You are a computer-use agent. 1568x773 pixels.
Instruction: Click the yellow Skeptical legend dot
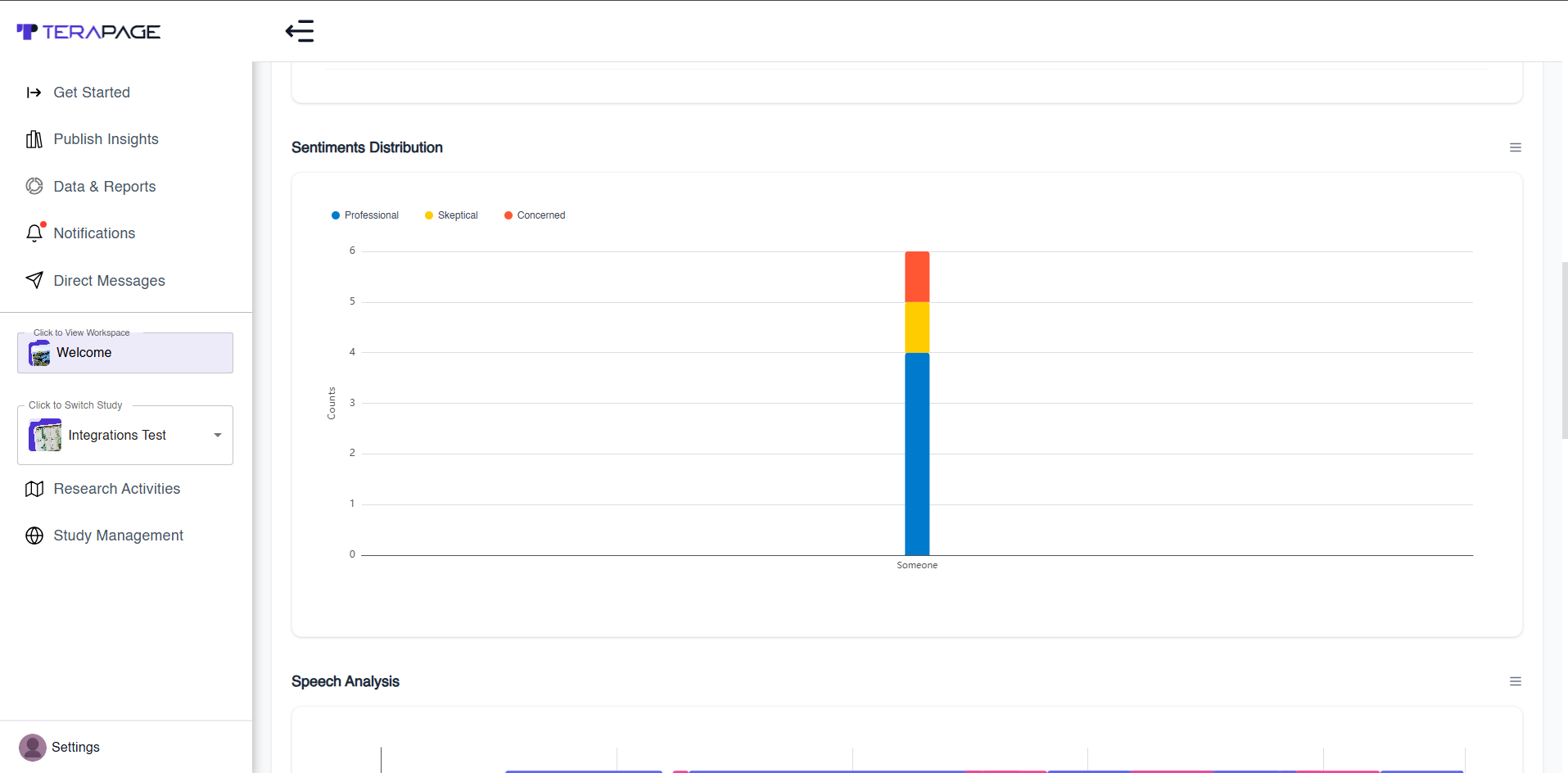[x=429, y=215]
